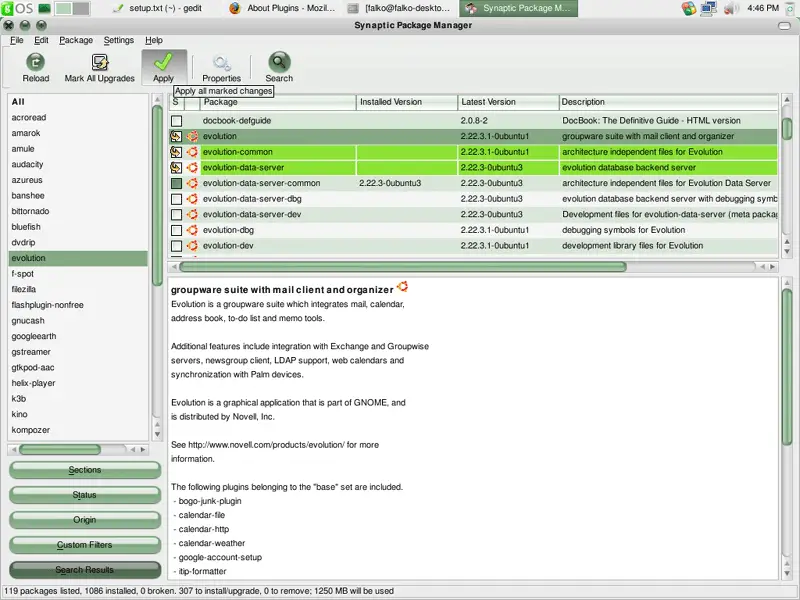Click the Ubuntu logo in the description heading
Image resolution: width=800 pixels, height=600 pixels.
403,287
